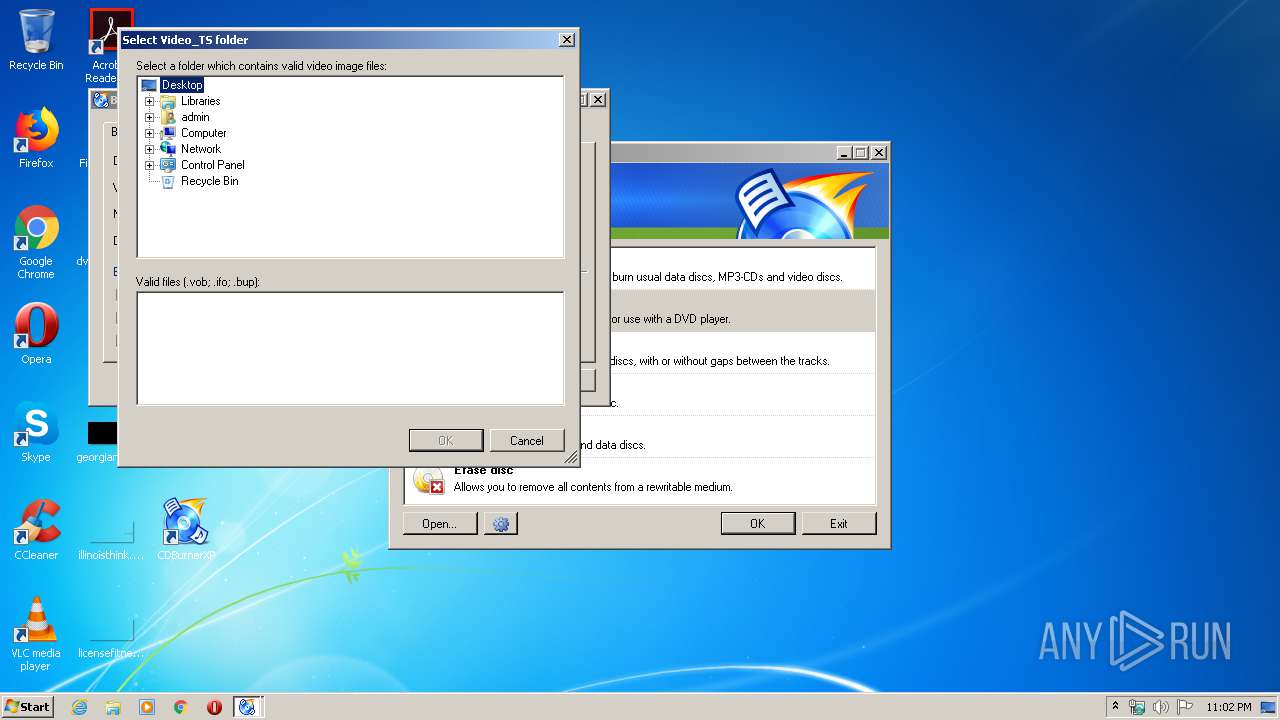This screenshot has height=720, width=1280.
Task: Expand the Control Panel node
Action: click(x=150, y=165)
